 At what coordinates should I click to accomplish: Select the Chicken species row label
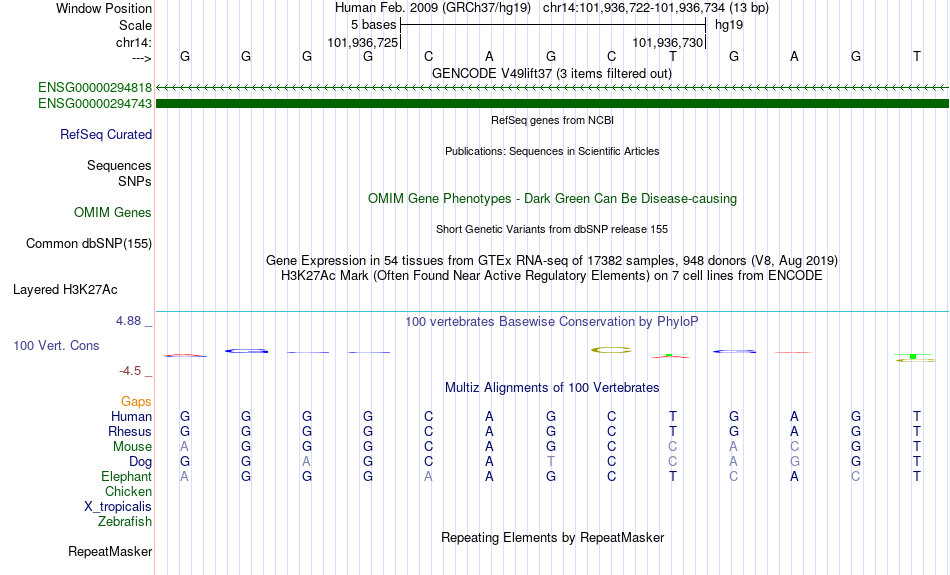point(128,491)
